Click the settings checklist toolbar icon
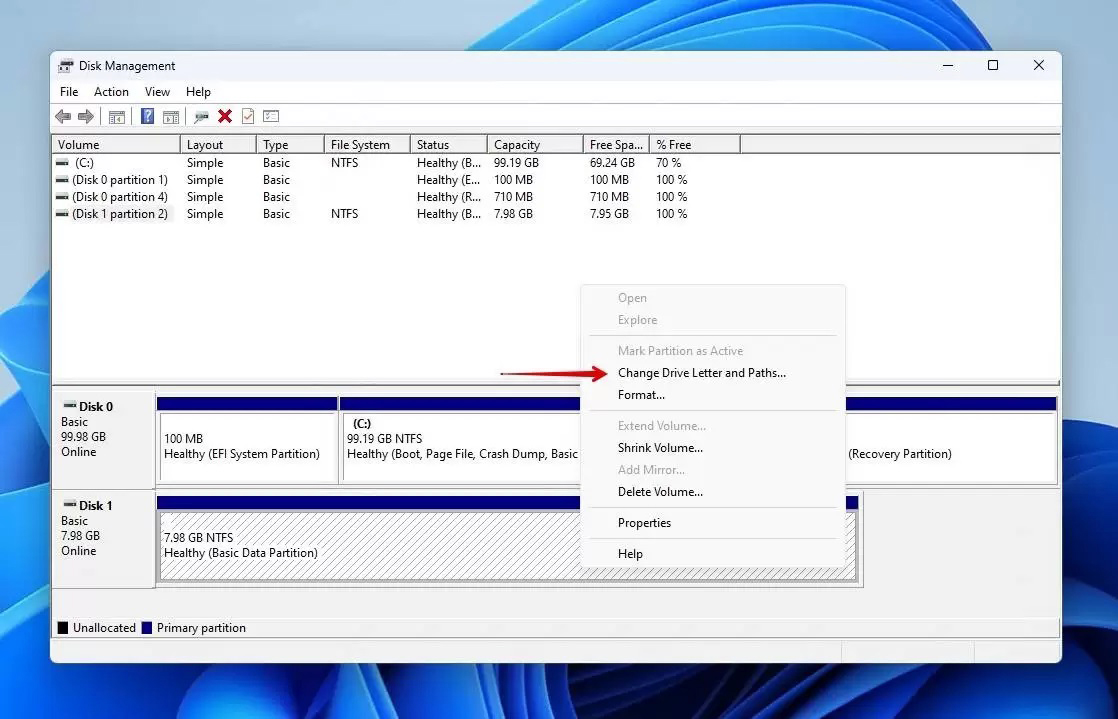 pos(271,117)
